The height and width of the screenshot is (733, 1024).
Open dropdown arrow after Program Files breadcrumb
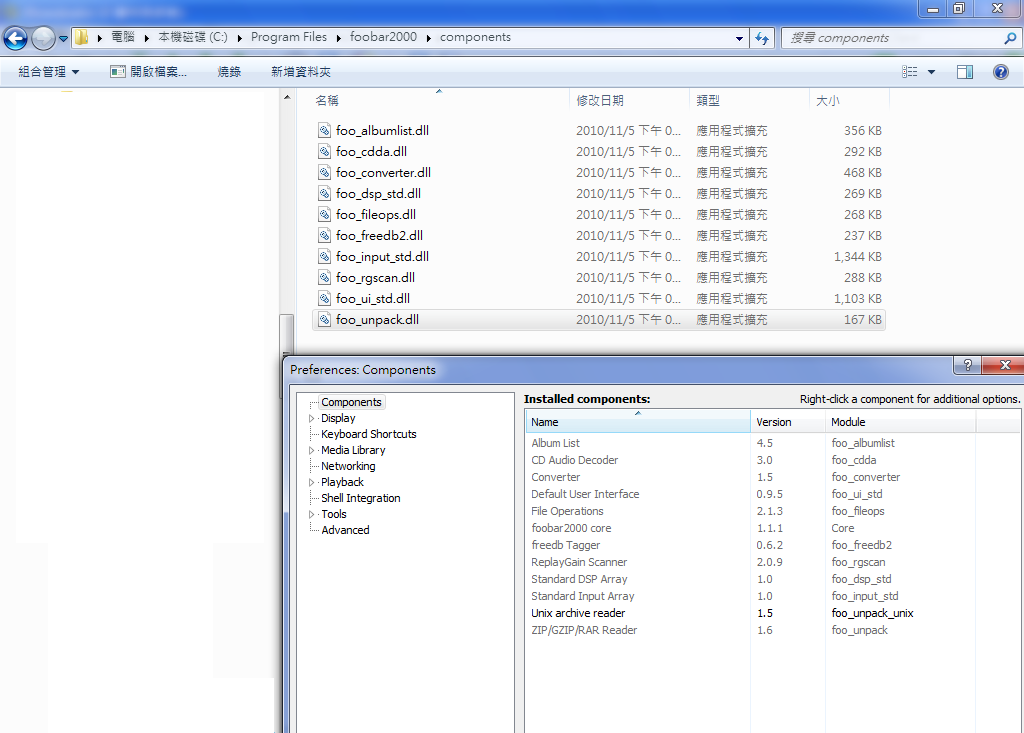click(338, 38)
